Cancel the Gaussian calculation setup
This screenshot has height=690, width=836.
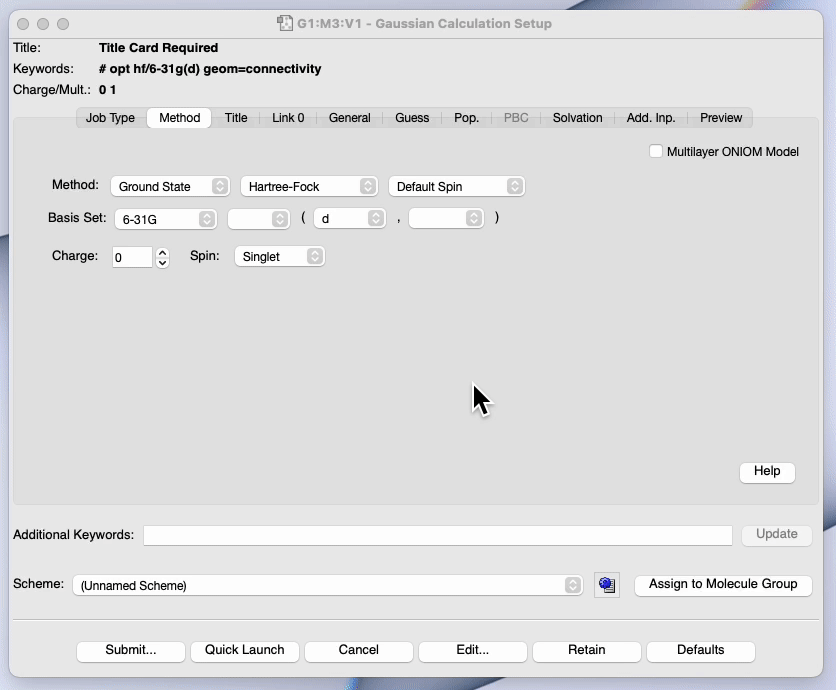pyautogui.click(x=359, y=651)
